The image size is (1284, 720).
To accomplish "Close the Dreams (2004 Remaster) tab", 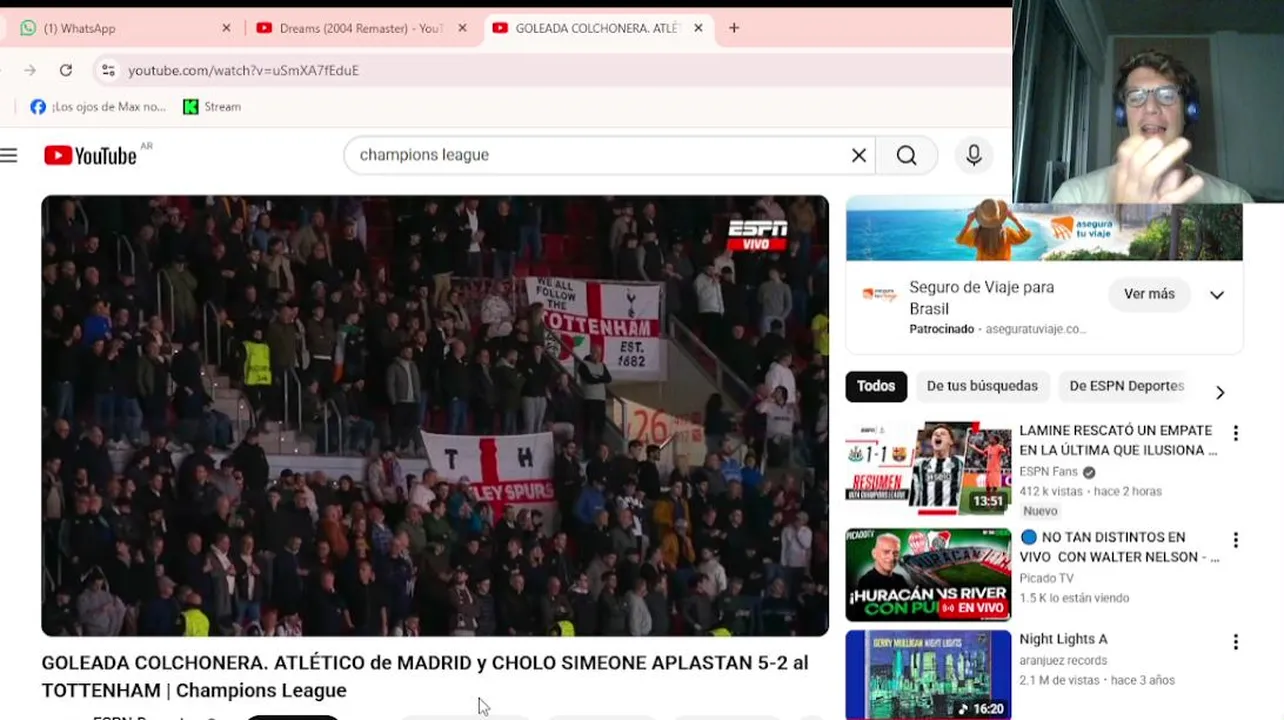I will (x=462, y=28).
